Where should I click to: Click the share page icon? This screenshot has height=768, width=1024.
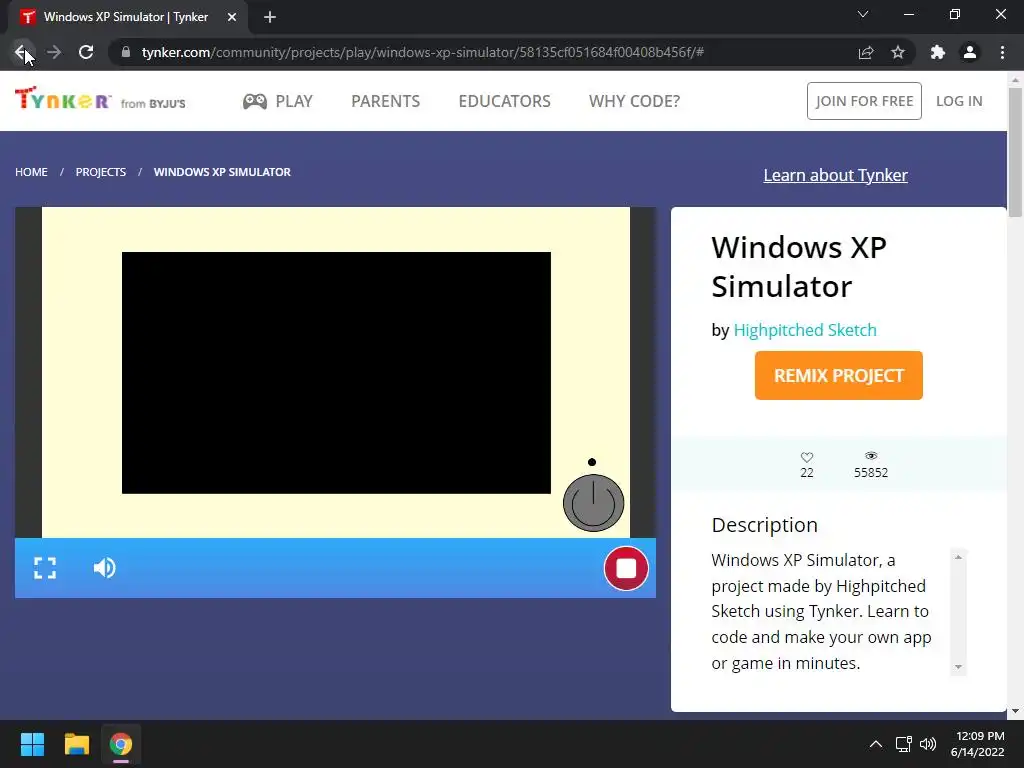866,52
